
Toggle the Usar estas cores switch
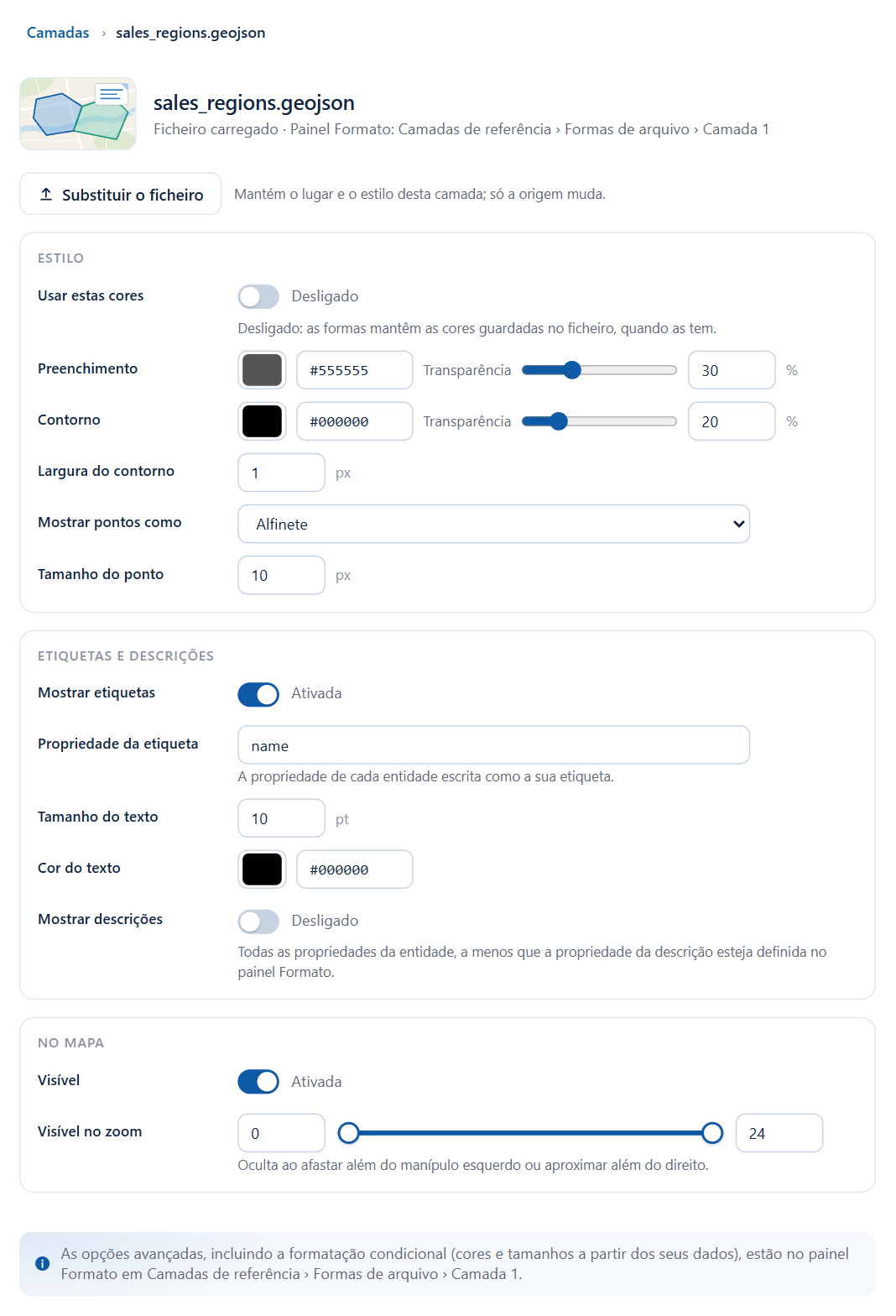(x=258, y=296)
